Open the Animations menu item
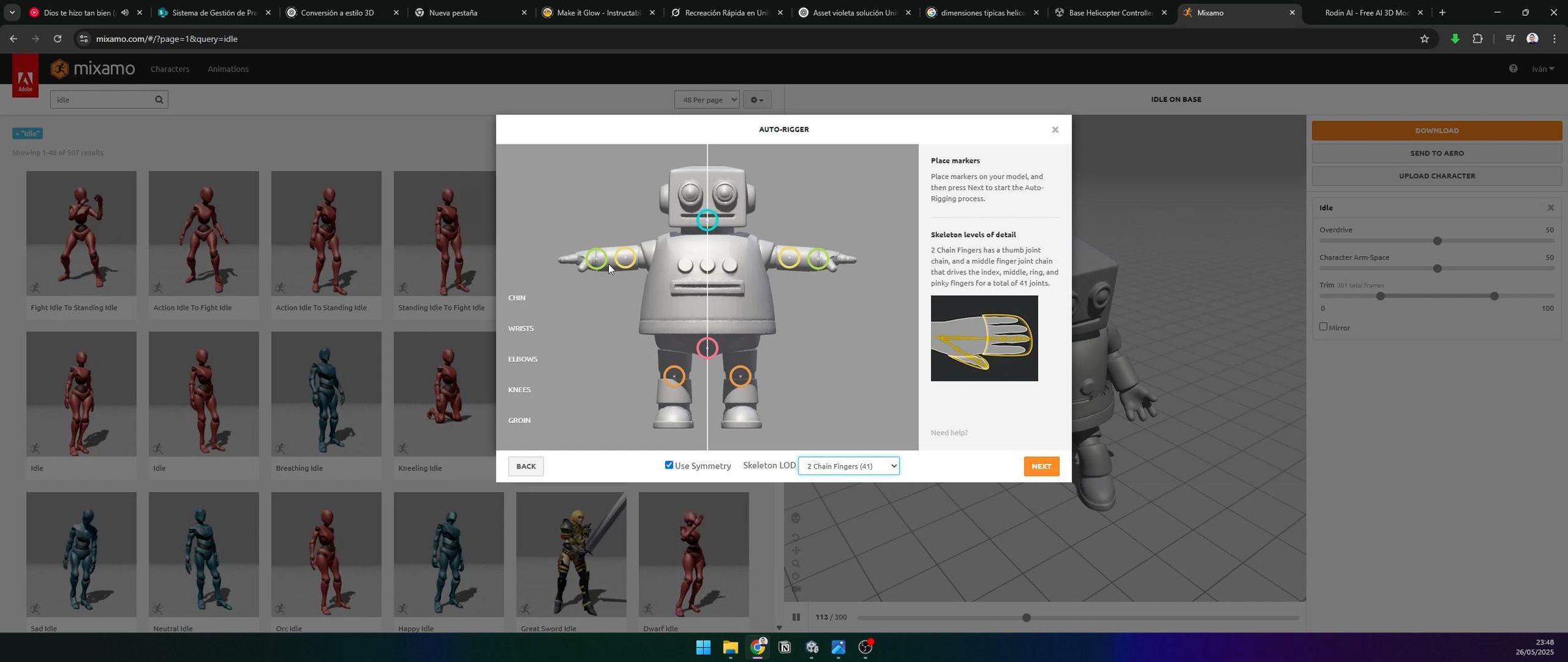 [x=228, y=69]
